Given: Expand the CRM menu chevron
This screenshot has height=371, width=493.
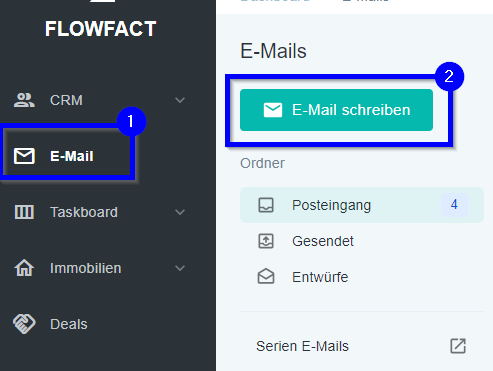Looking at the screenshot, I should [180, 100].
